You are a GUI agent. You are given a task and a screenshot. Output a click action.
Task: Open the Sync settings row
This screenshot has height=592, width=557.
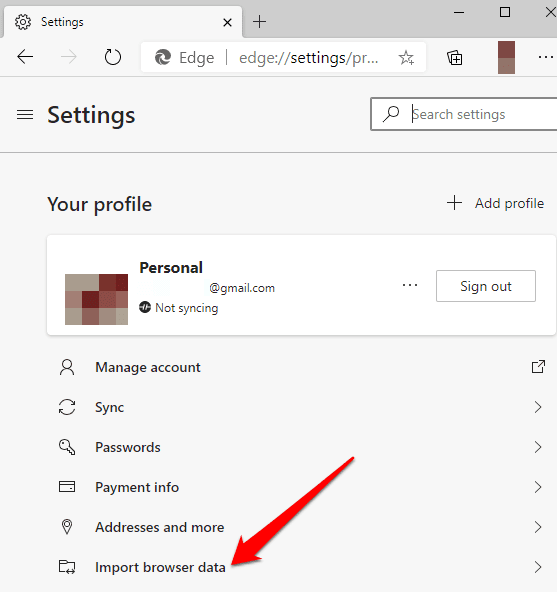[x=301, y=407]
